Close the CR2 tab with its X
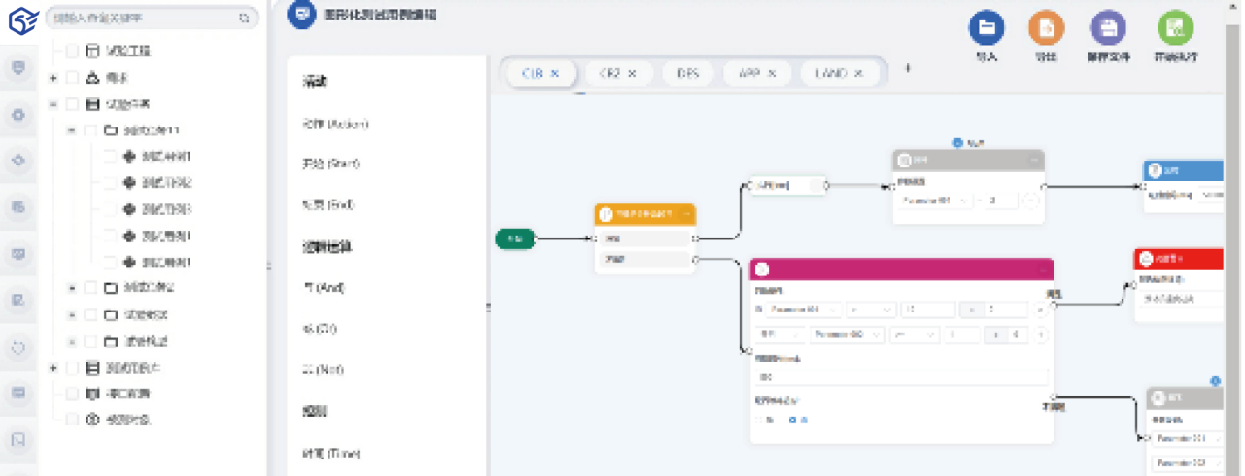The image size is (1245, 476). click(x=633, y=73)
